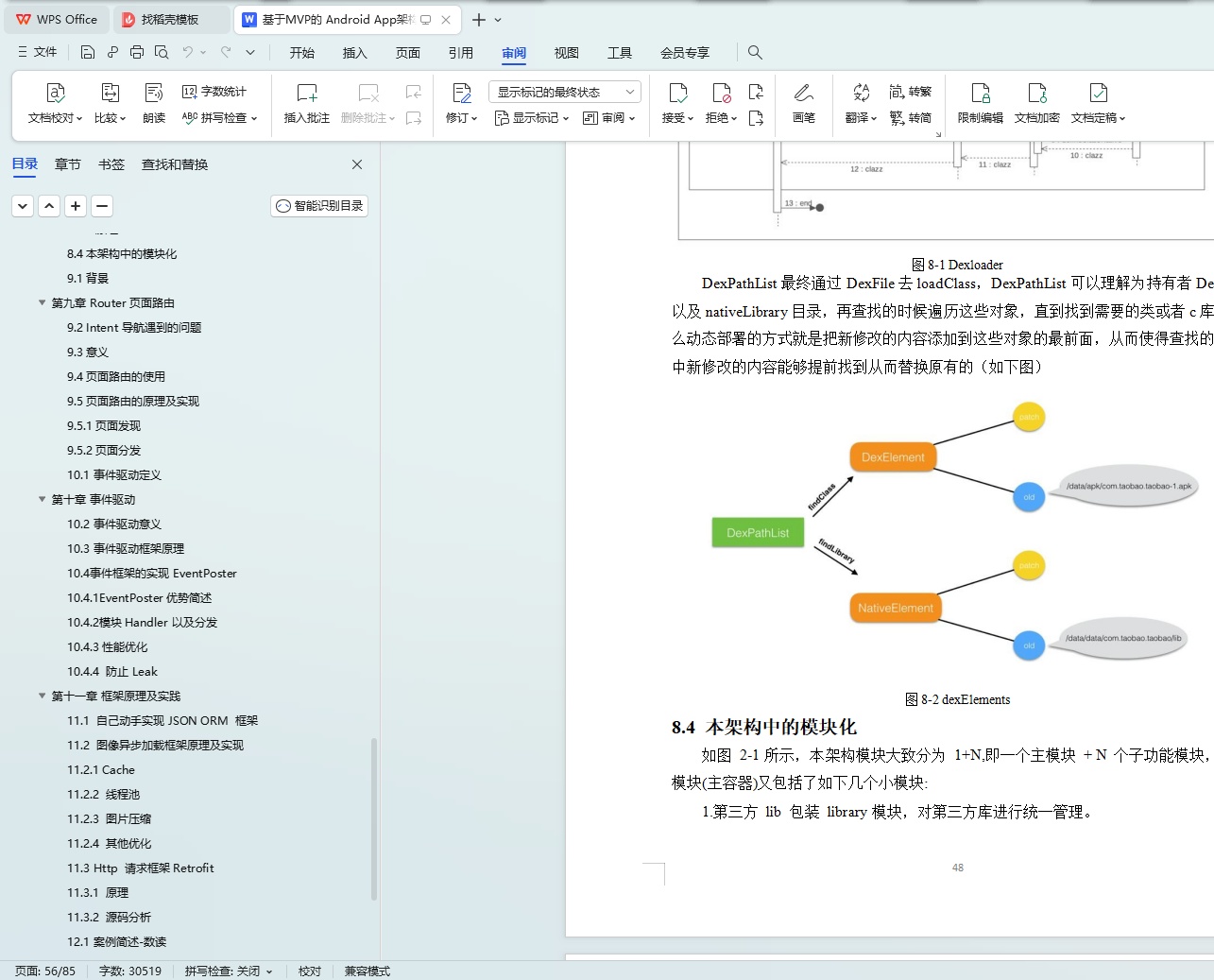Click the 接受 accept change icon
The height and width of the screenshot is (980, 1214).
678,93
